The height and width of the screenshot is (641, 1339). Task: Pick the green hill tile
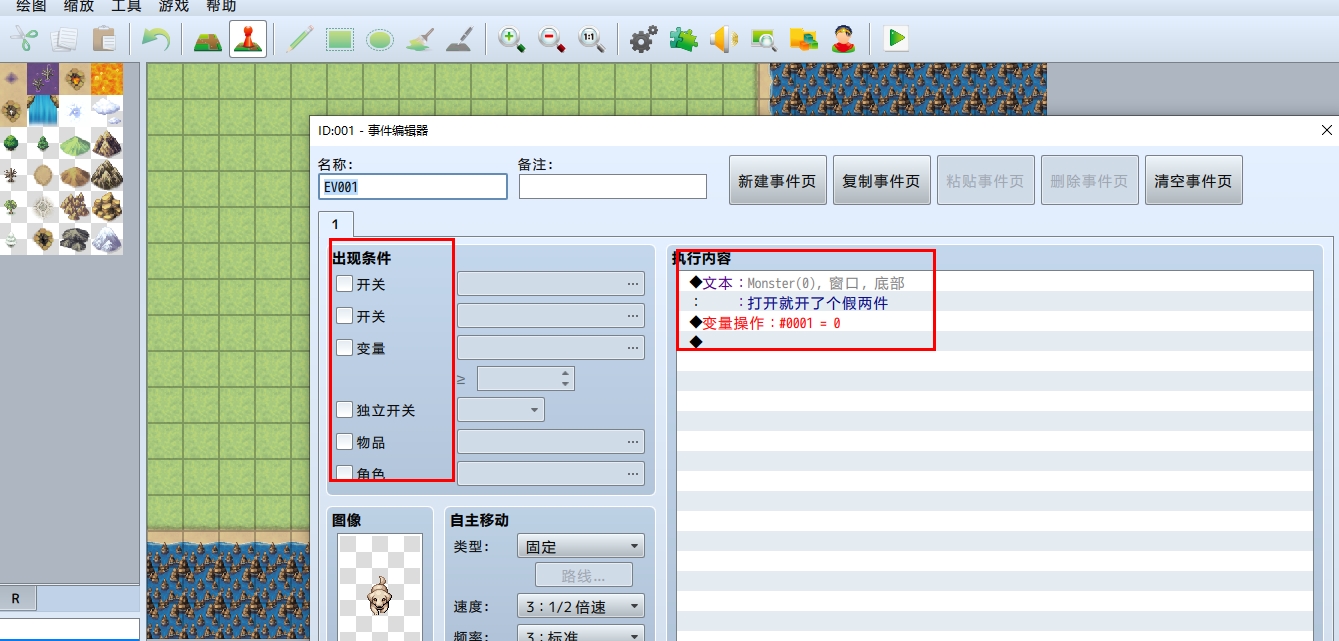point(75,143)
